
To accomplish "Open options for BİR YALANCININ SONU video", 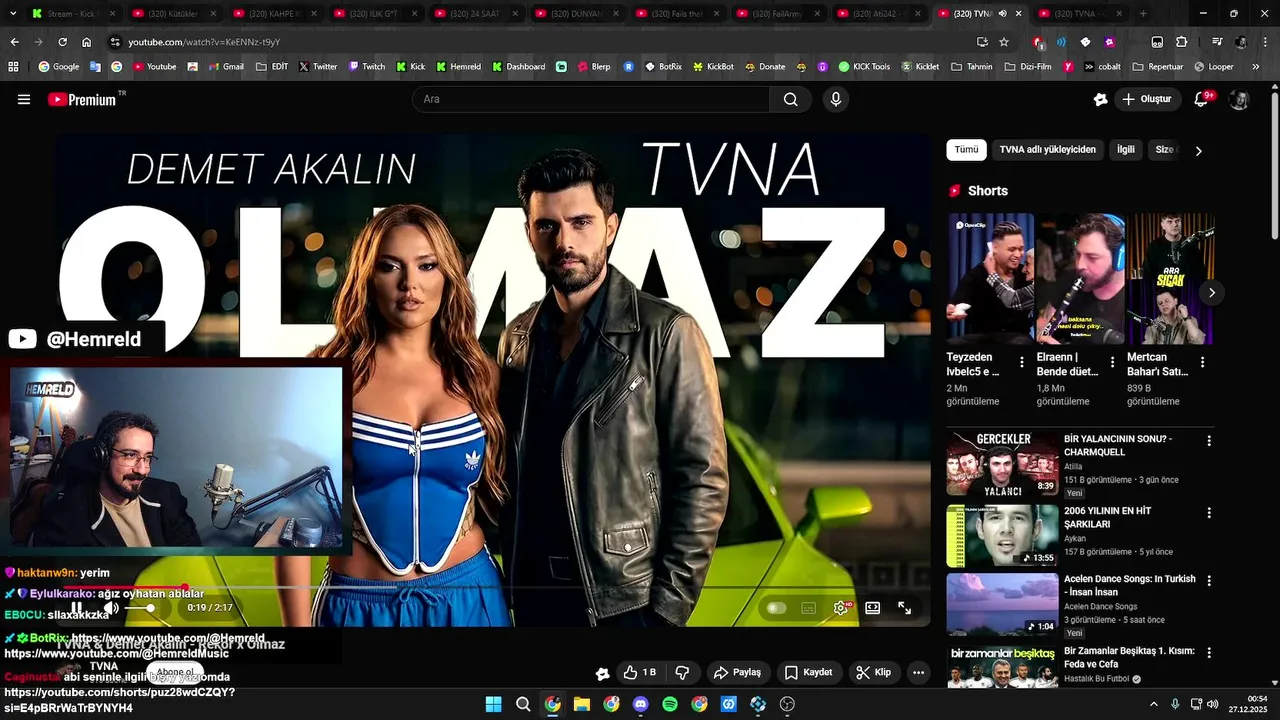I will 1209,441.
